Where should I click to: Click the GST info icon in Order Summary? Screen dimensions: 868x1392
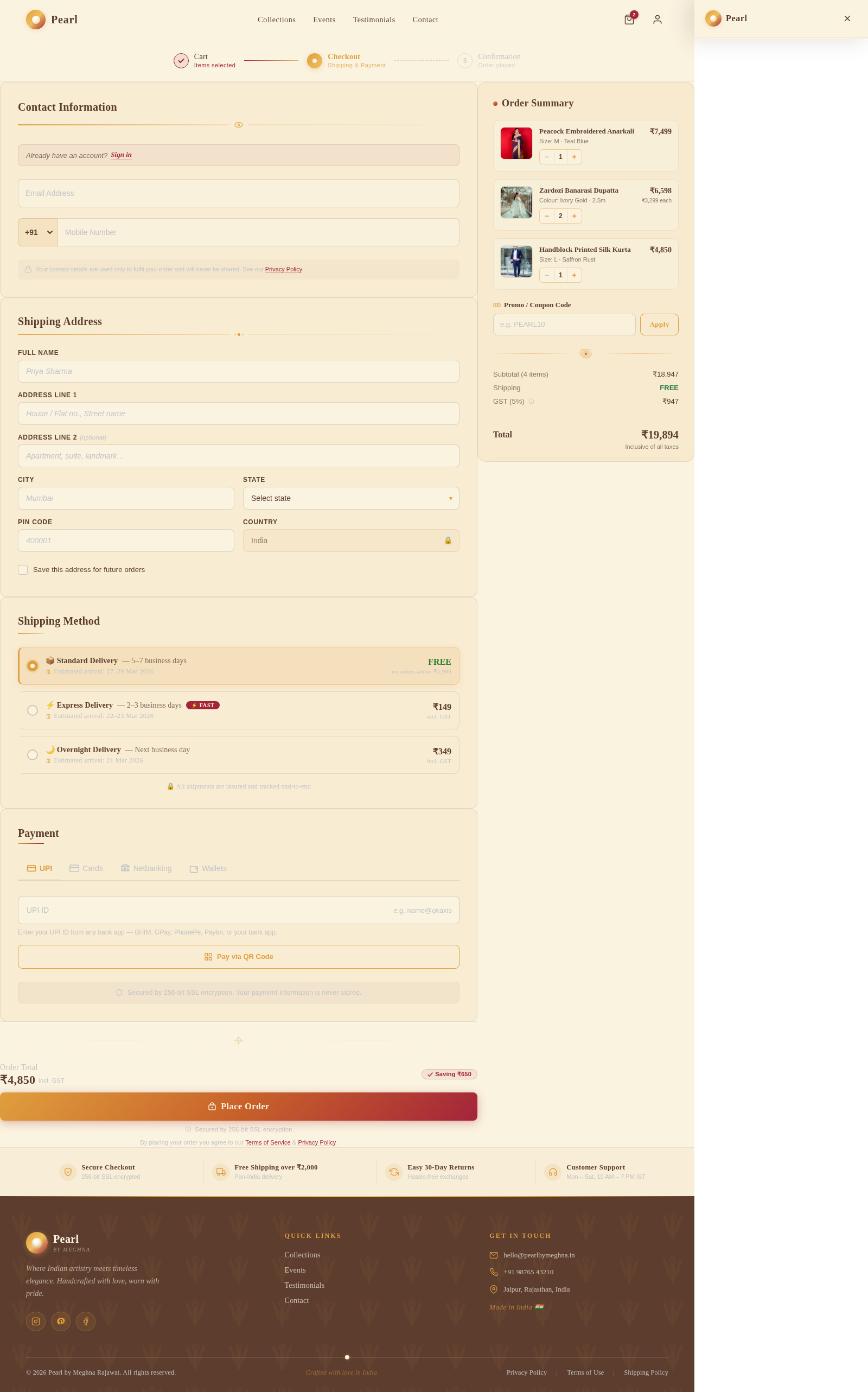531,402
